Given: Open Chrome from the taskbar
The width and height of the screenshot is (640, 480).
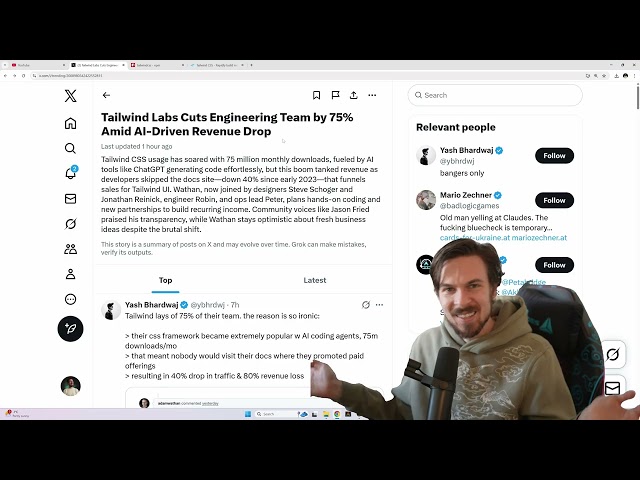Looking at the screenshot, I should [x=337, y=414].
